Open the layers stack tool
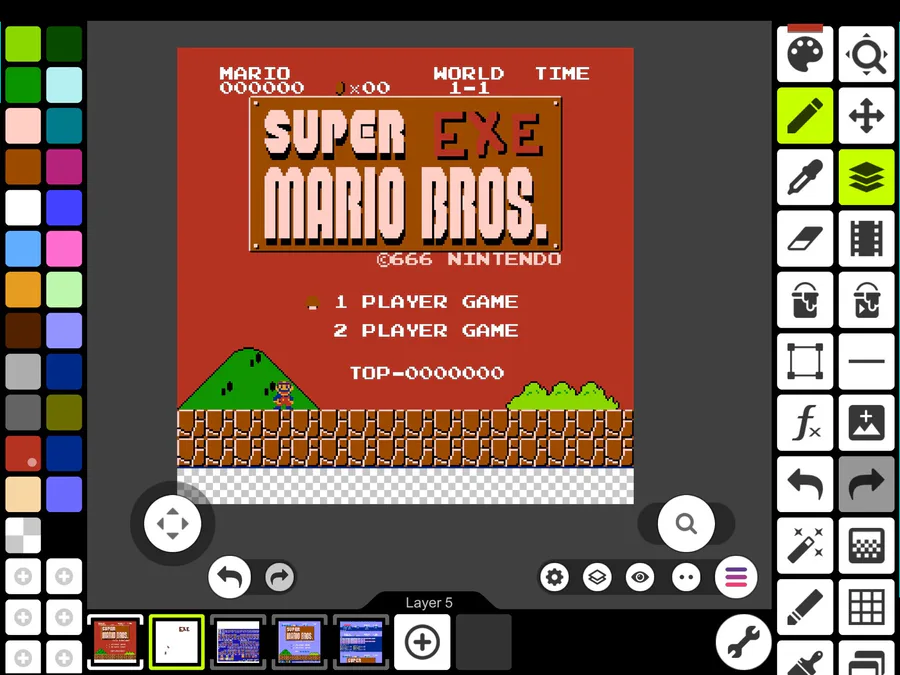Image resolution: width=900 pixels, height=675 pixels. click(x=866, y=177)
